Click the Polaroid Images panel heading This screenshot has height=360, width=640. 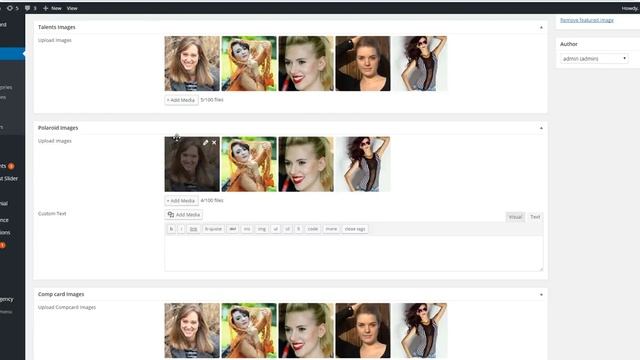click(x=58, y=128)
